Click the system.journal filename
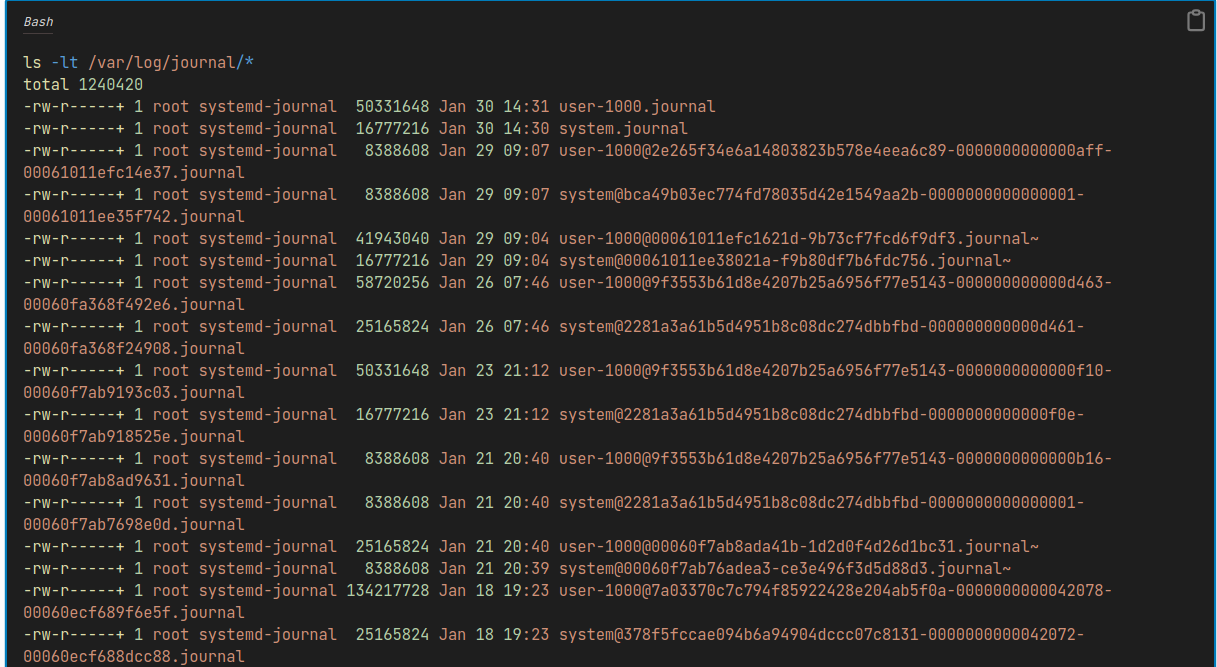Image resolution: width=1217 pixels, height=667 pixels. [x=623, y=128]
